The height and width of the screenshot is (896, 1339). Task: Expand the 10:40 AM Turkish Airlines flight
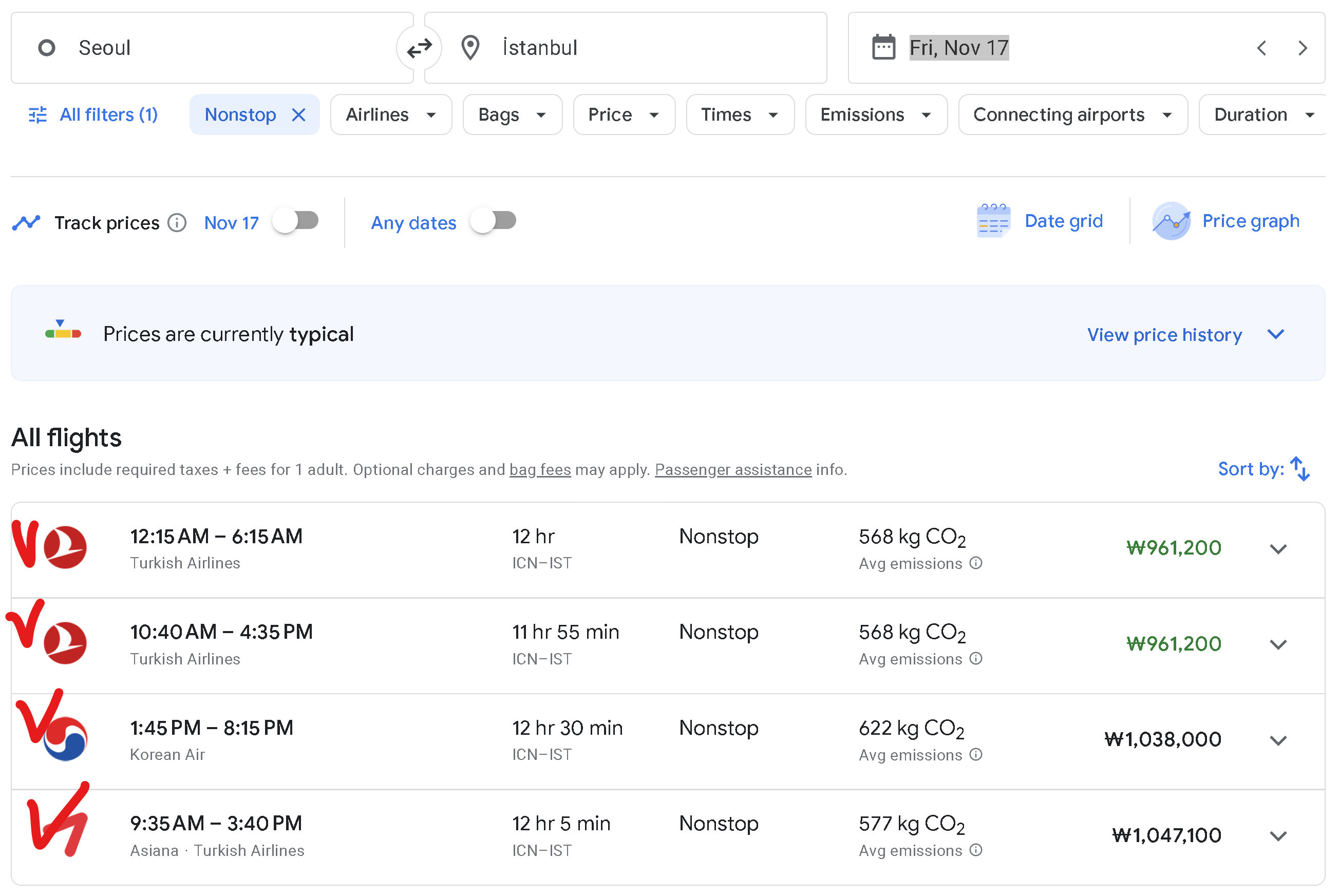[1278, 644]
